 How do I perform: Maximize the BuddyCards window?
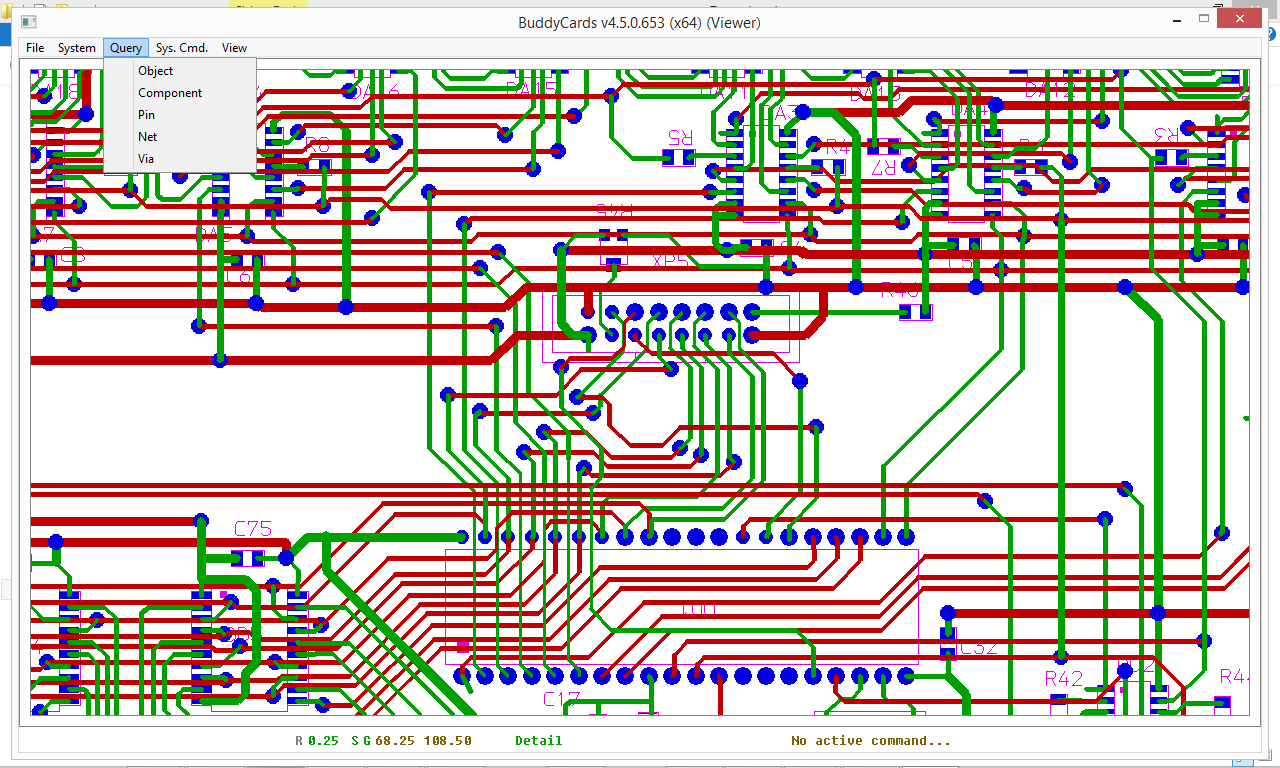click(x=1205, y=18)
